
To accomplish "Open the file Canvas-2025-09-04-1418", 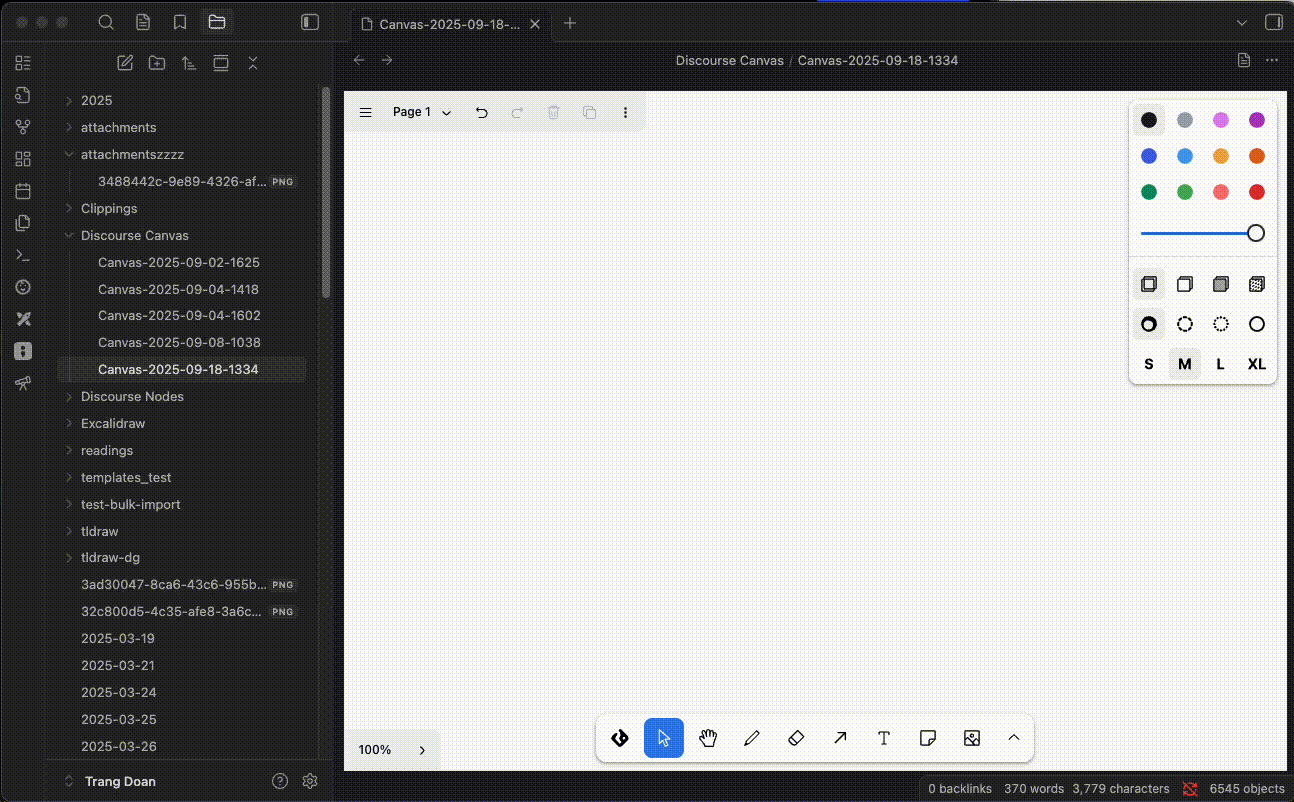I will 179,289.
